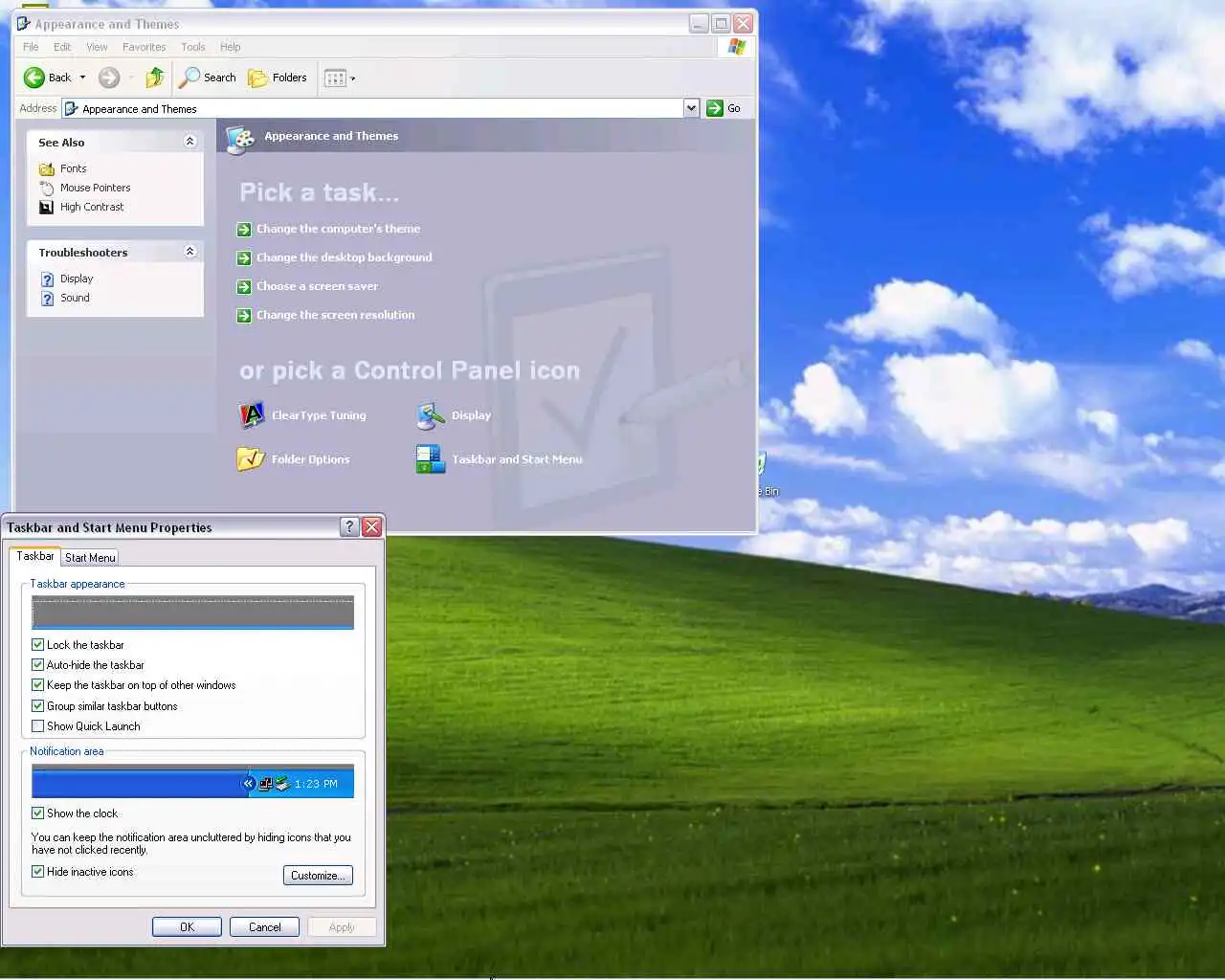The height and width of the screenshot is (980, 1225).
Task: Toggle Auto-hide the taskbar checkbox
Action: click(x=37, y=665)
